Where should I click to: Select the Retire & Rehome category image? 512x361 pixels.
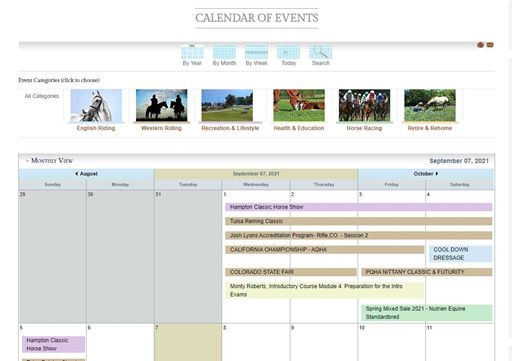(430, 105)
